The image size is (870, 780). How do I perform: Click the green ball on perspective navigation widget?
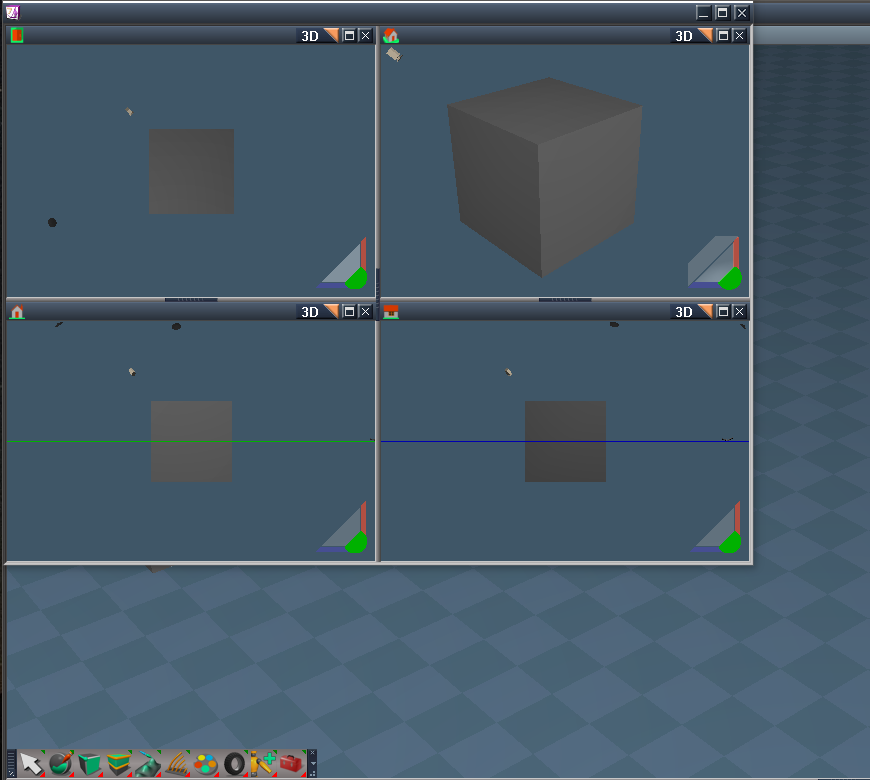click(x=730, y=279)
